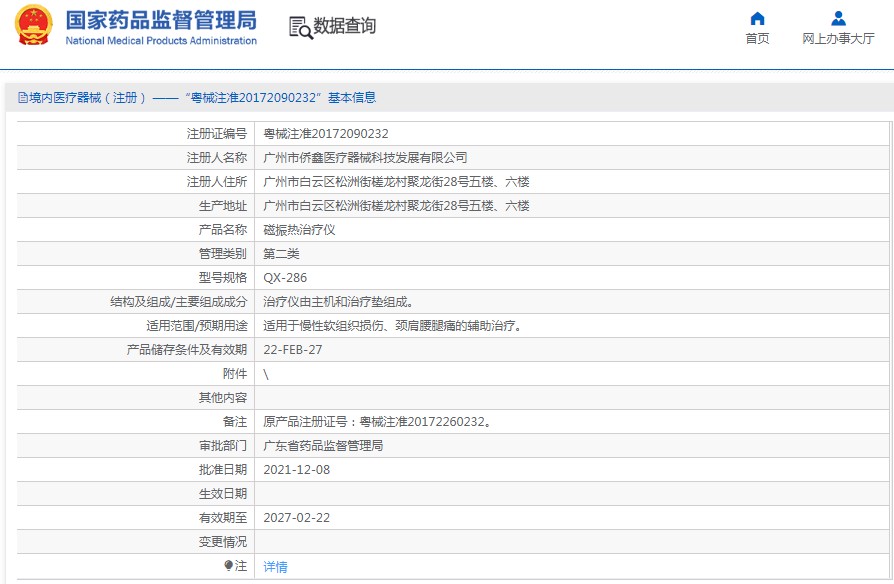Click the bullet icon beside 注
894x584 pixels.
pos(229,566)
